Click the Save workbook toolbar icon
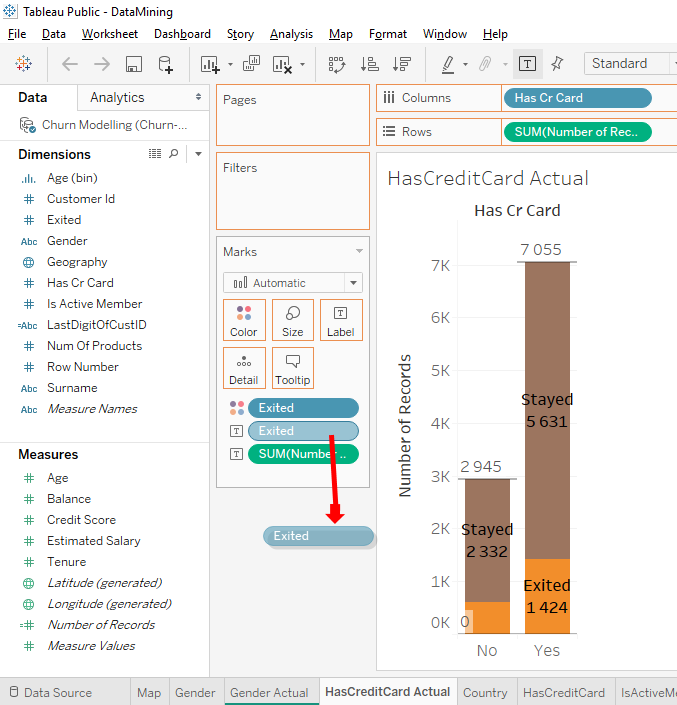Viewport: 677px width, 705px height. 133,64
